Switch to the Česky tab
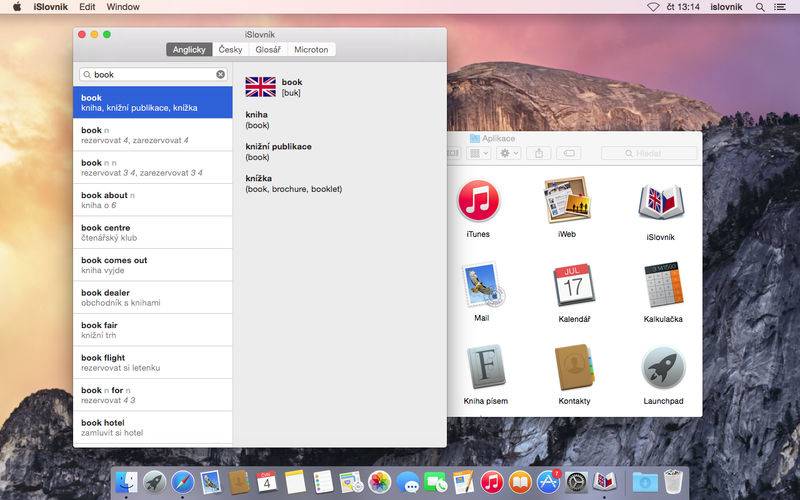The height and width of the screenshot is (500, 800). [231, 49]
